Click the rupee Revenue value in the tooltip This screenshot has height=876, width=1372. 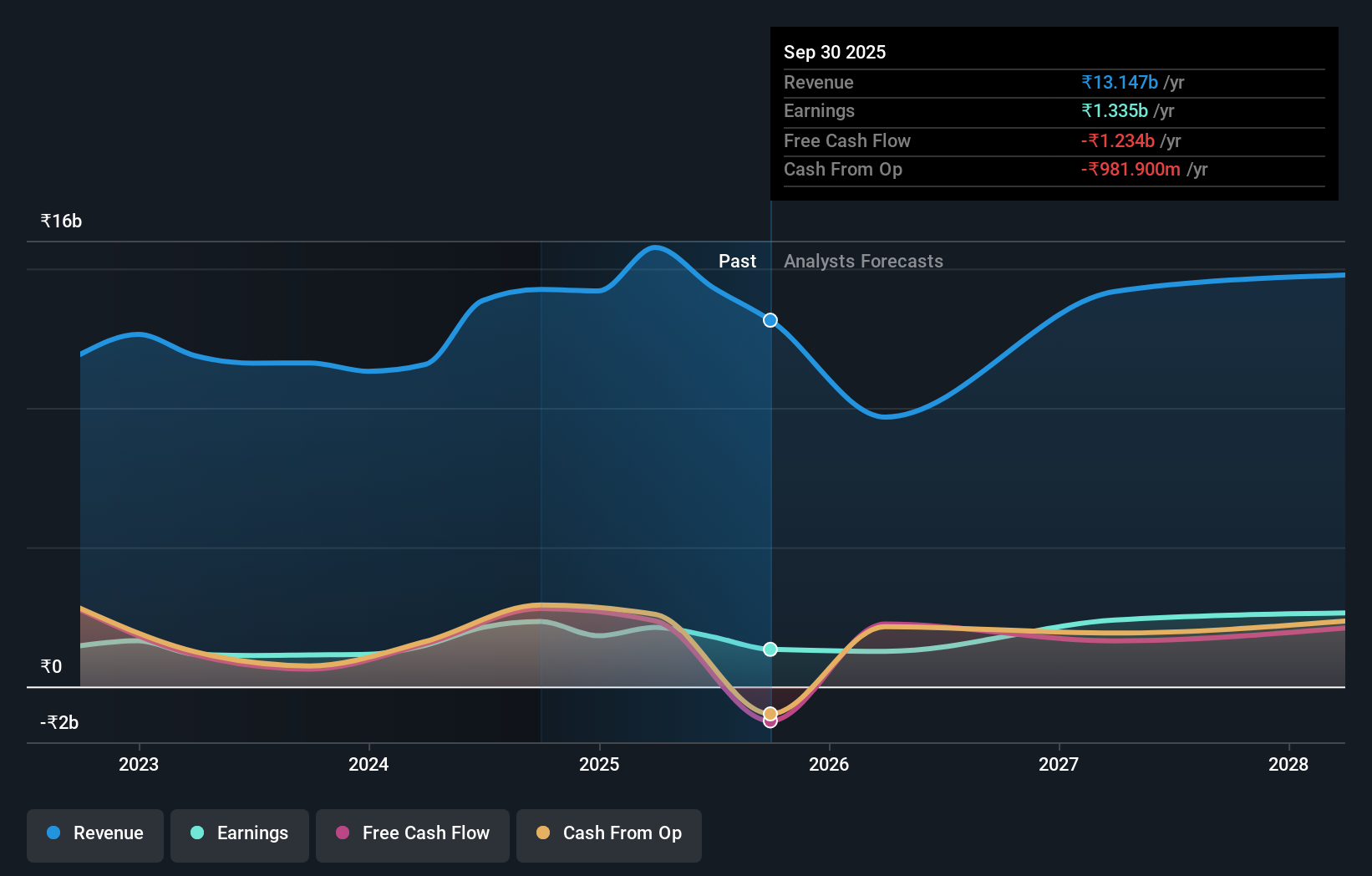(1120, 82)
